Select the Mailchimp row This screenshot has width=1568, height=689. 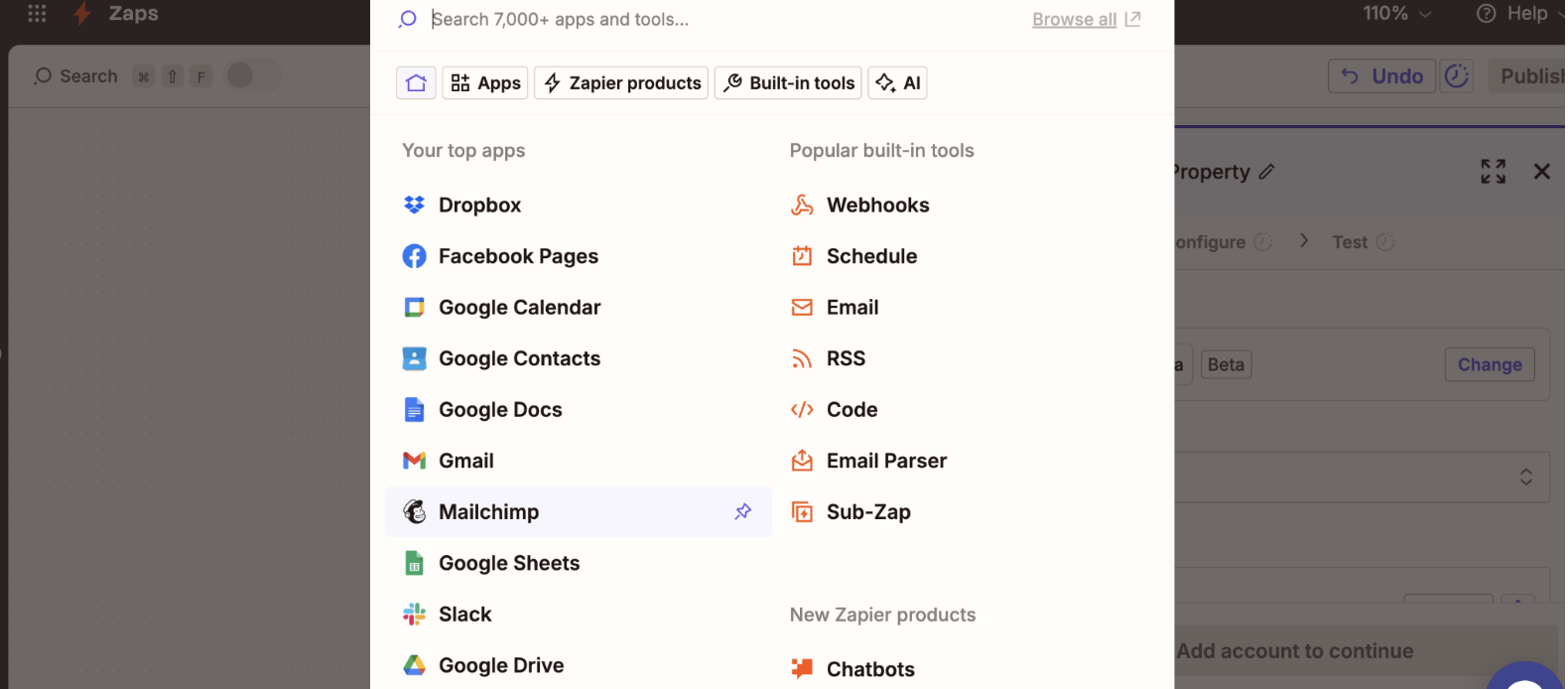(x=578, y=511)
